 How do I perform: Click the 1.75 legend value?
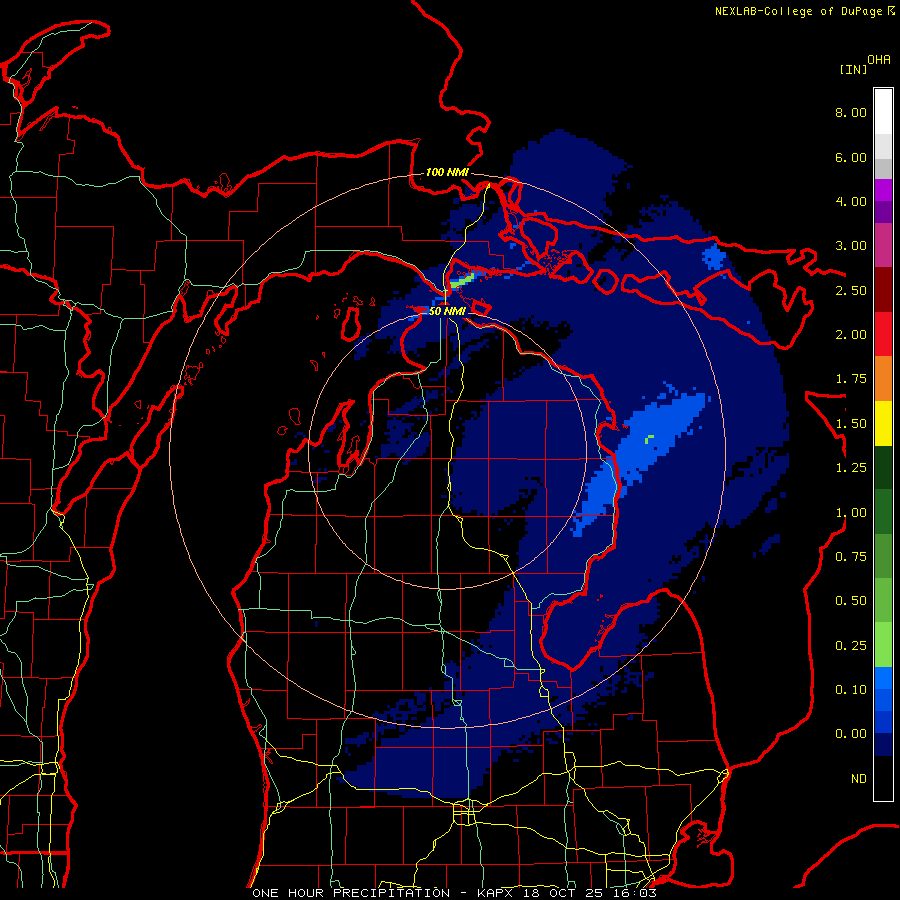click(851, 379)
